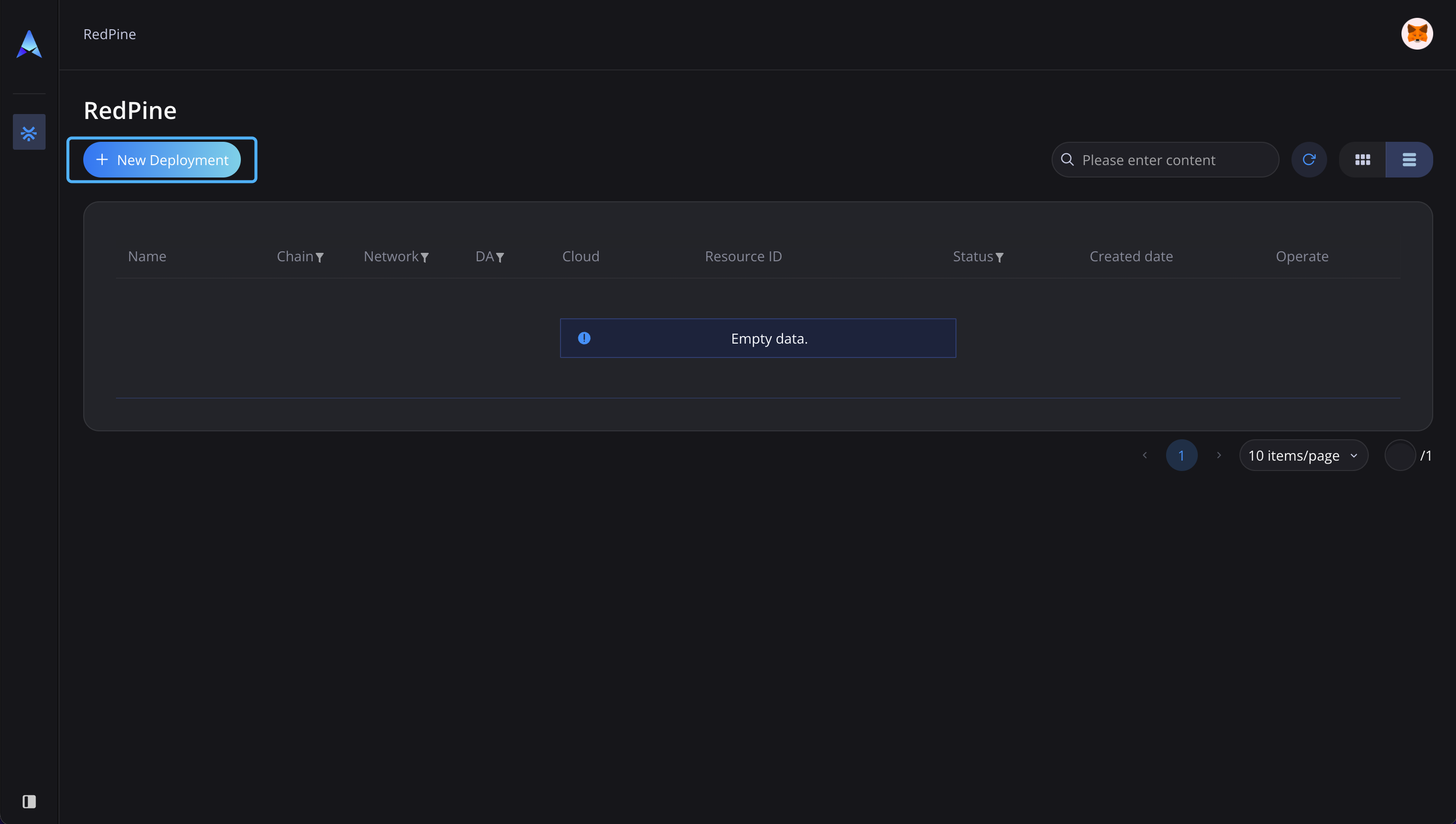Open the Chain column filter

click(320, 257)
